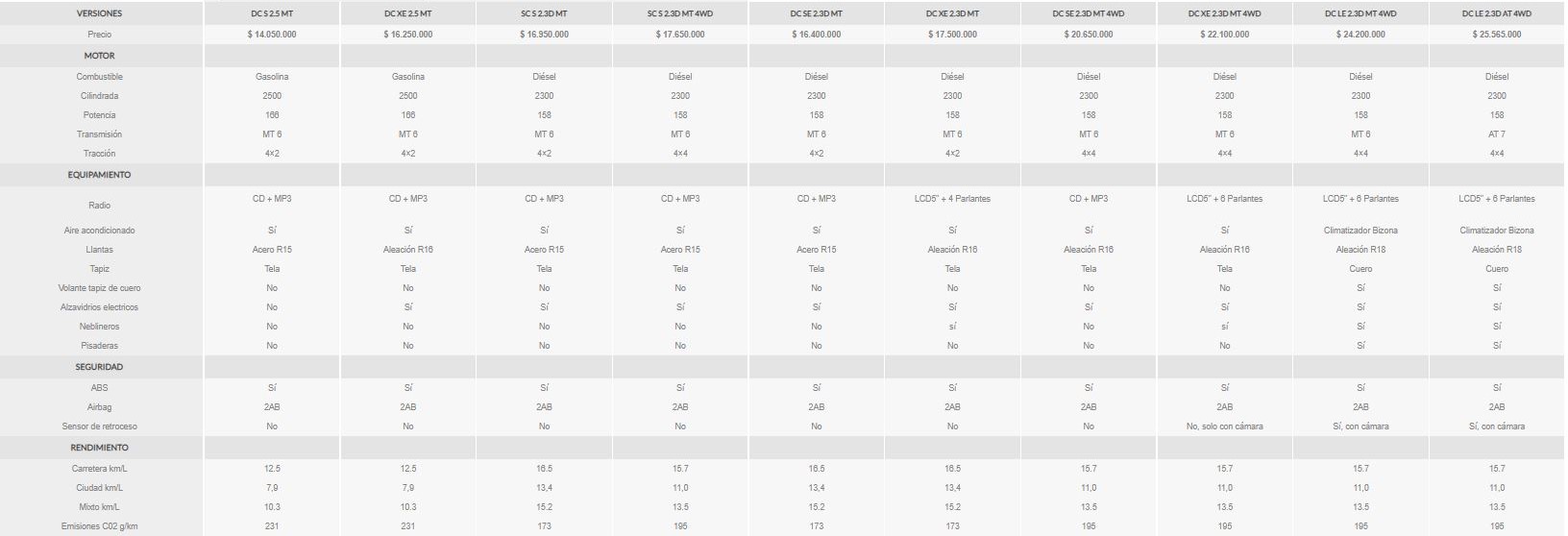Click the MOTOR section header
The image size is (1568, 536).
(100, 56)
